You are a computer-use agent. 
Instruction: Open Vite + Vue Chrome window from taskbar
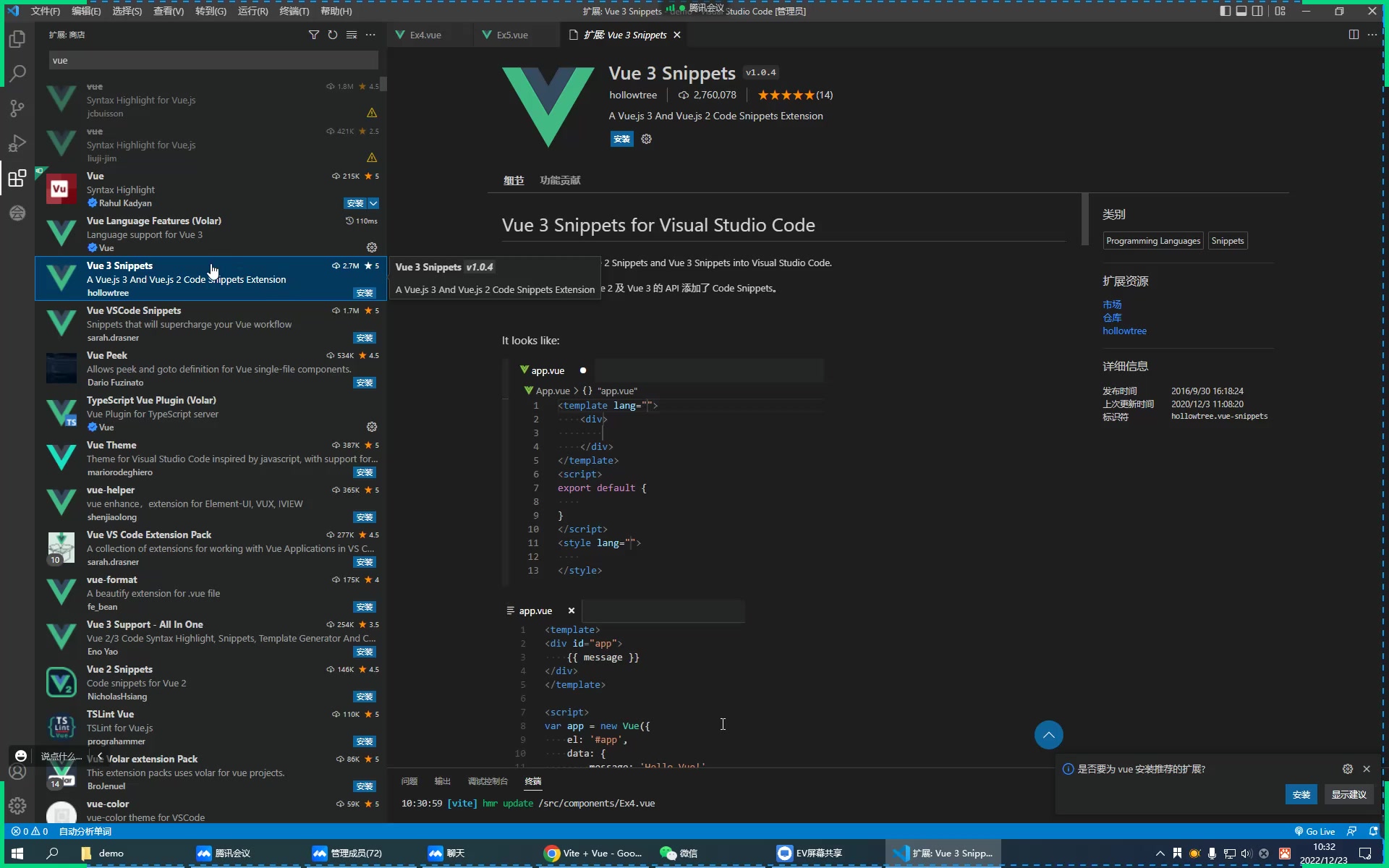tap(593, 853)
